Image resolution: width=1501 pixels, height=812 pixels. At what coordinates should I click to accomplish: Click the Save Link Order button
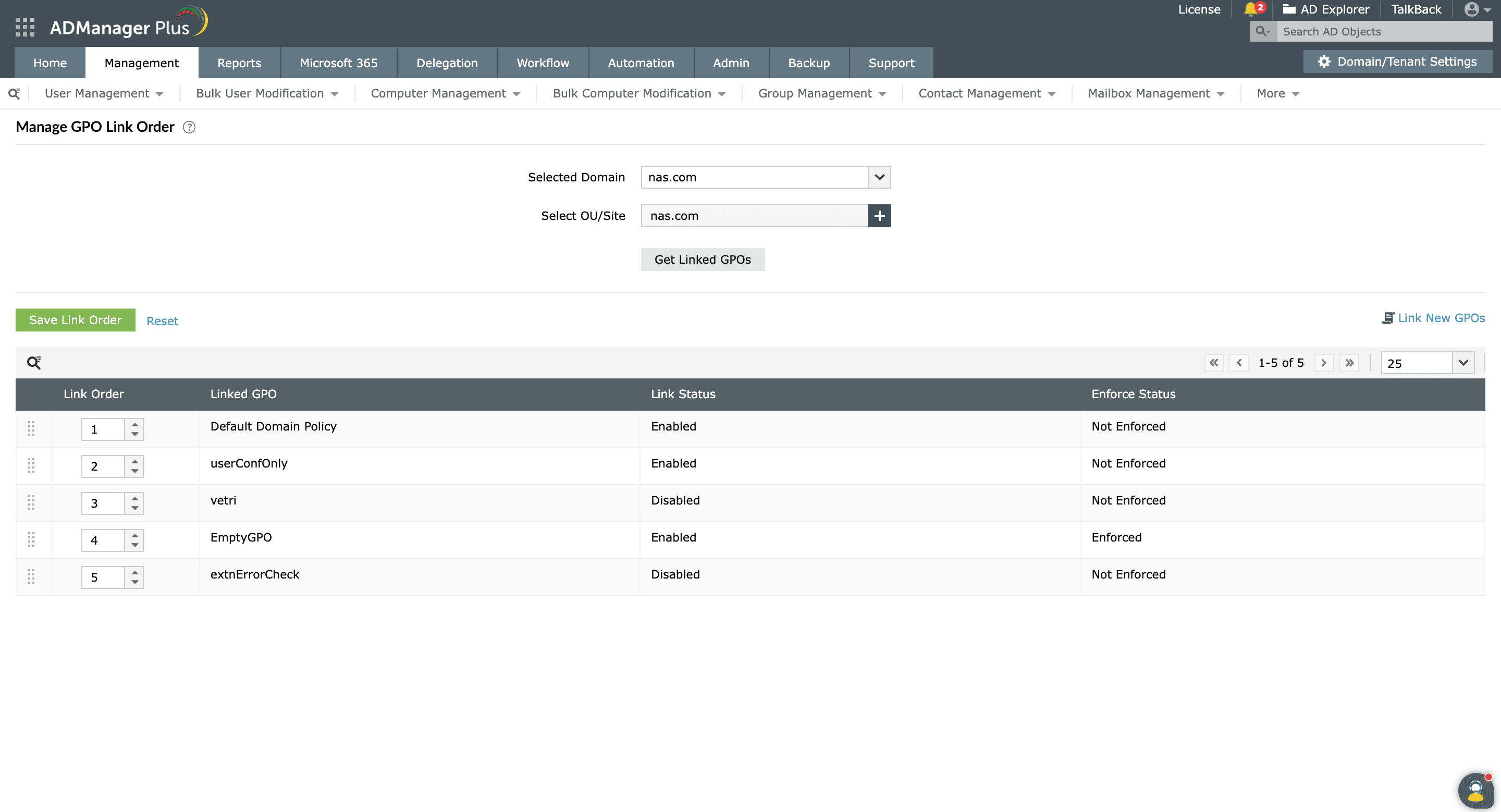tap(75, 320)
